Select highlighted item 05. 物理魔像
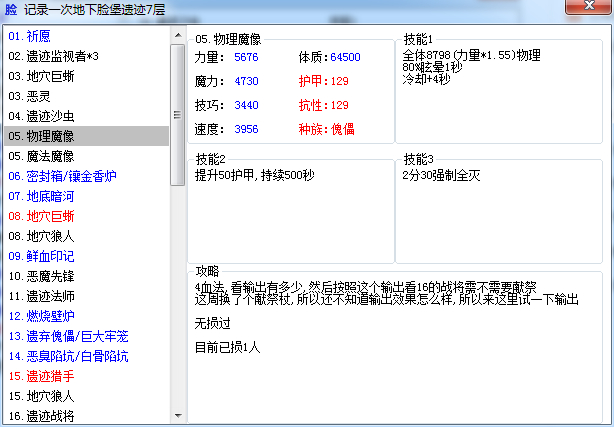 click(87, 136)
